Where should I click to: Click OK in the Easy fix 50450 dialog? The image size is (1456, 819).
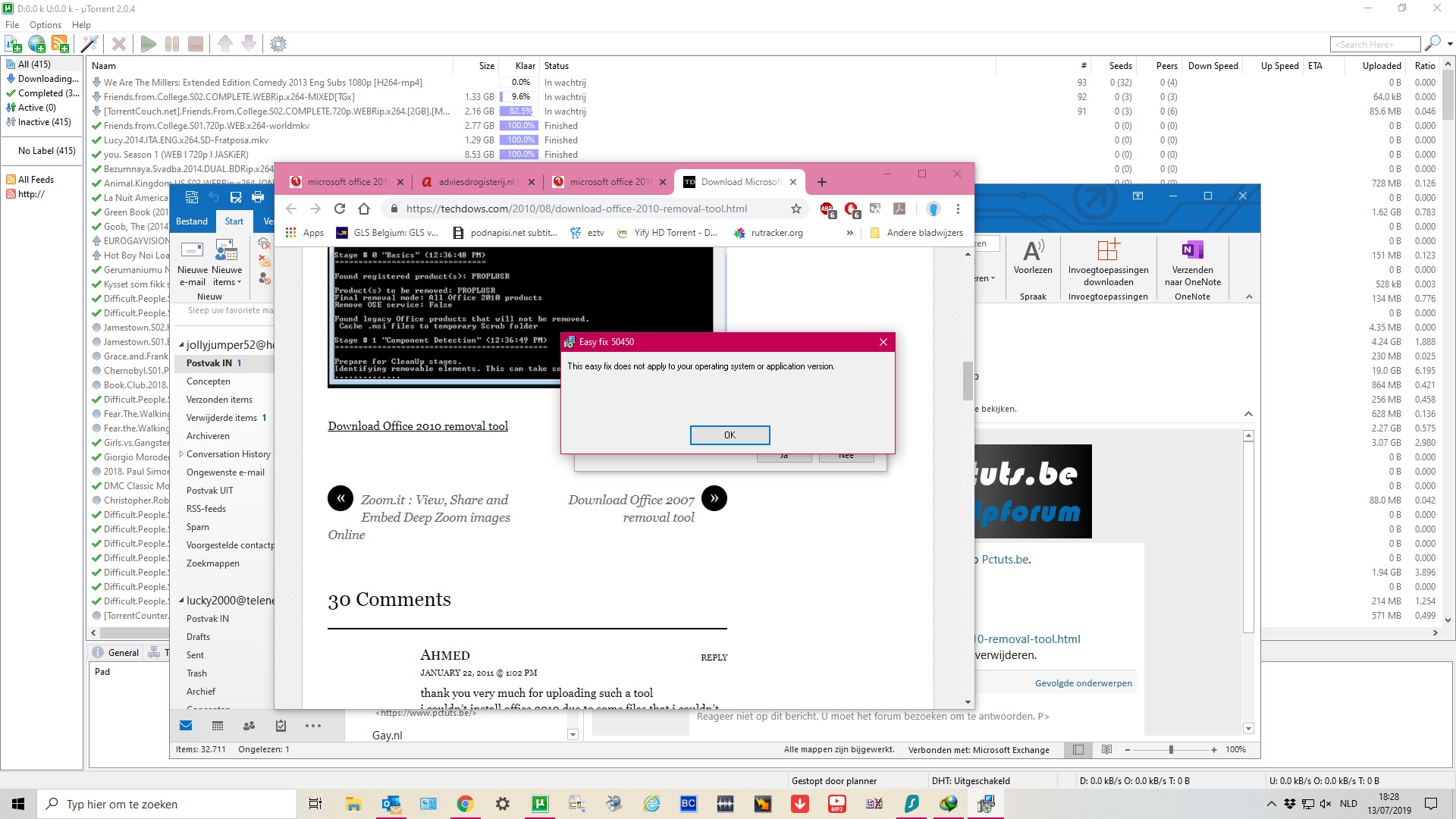[x=730, y=435]
